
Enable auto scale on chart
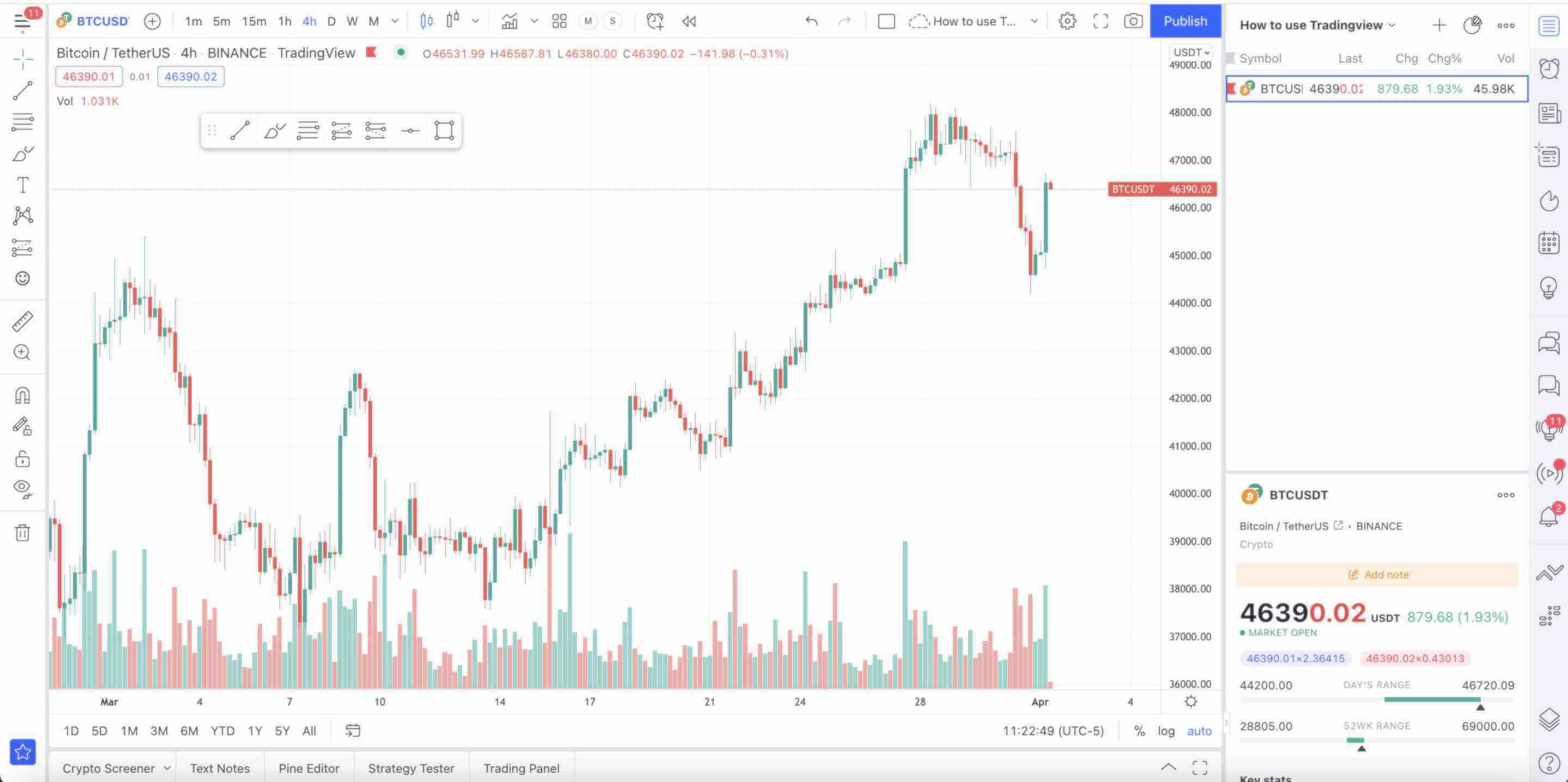point(1198,730)
